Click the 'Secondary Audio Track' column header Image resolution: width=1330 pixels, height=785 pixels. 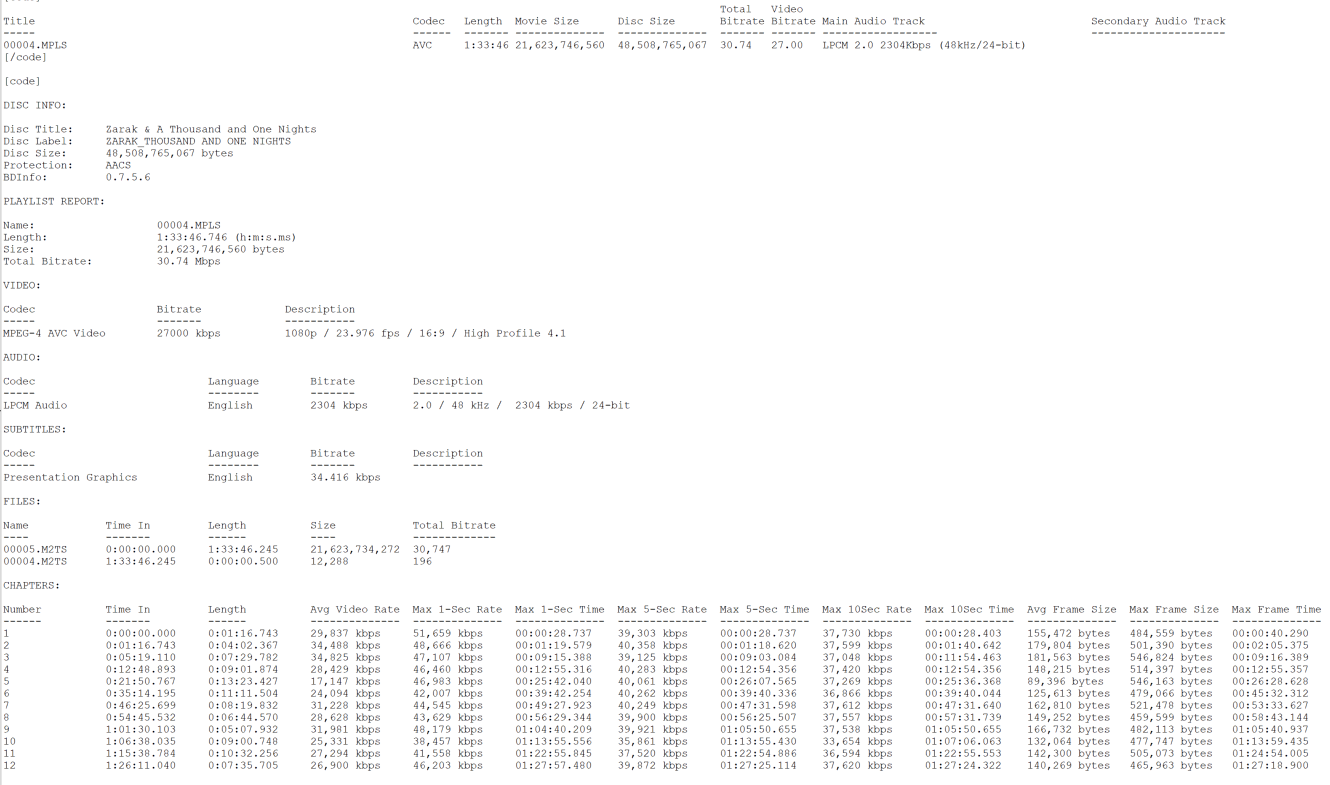click(1157, 21)
